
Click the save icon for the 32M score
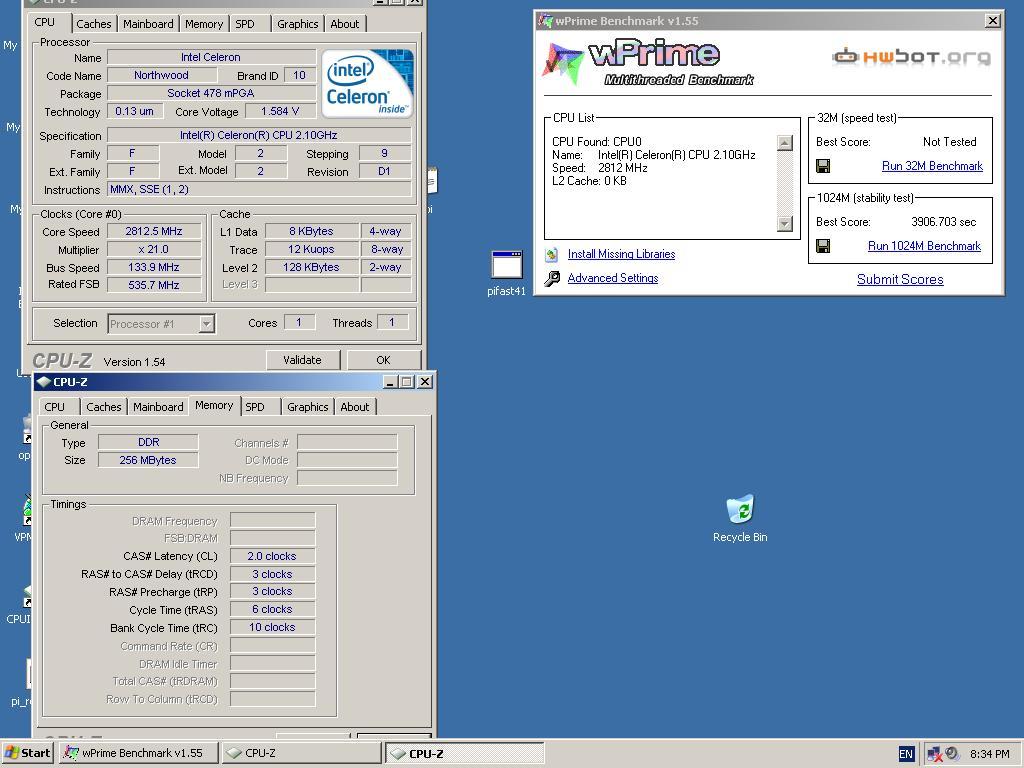(823, 166)
